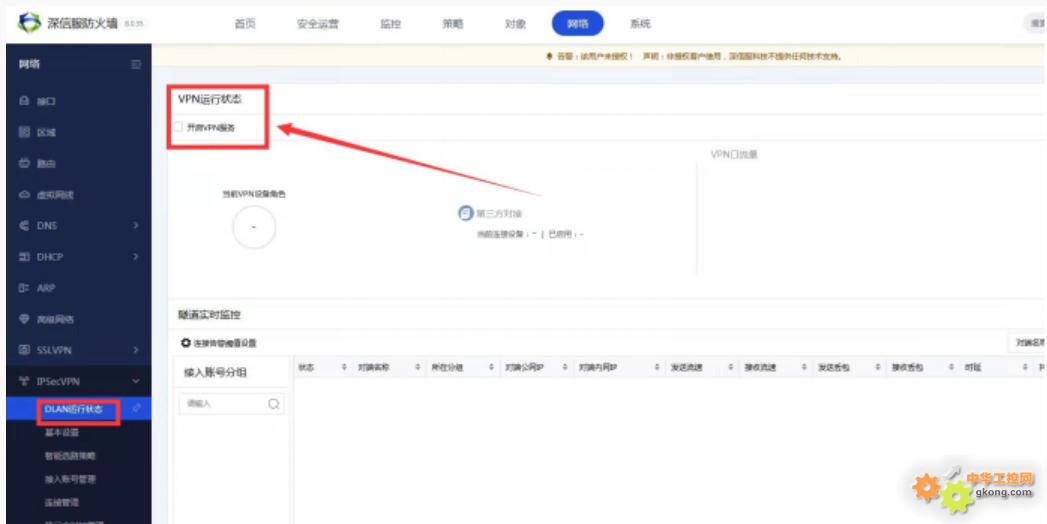Collapse the 网络 sidebar with the menu icon
Image resolution: width=1047 pixels, height=524 pixels.
pyautogui.click(x=136, y=65)
